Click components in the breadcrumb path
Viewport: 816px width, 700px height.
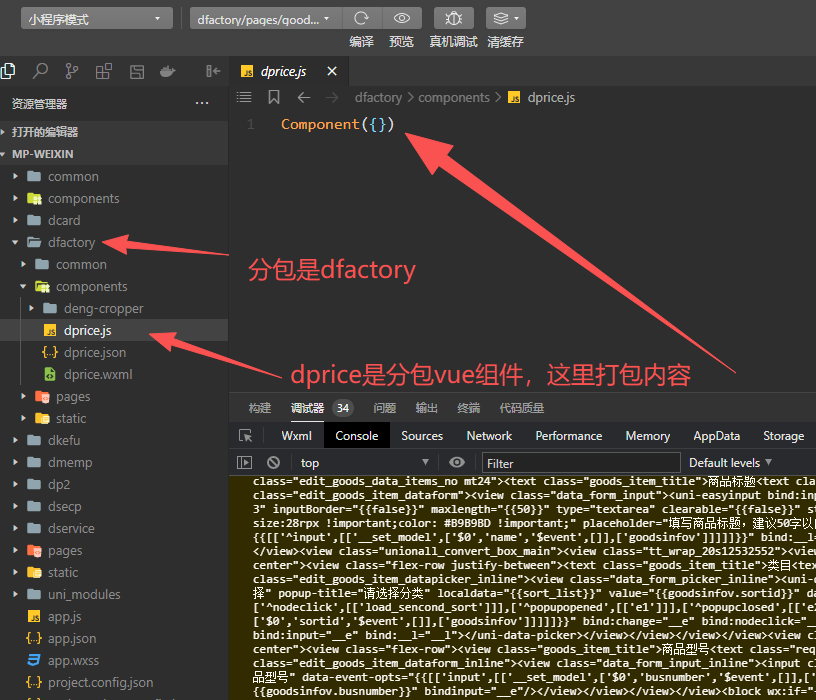pyautogui.click(x=453, y=97)
